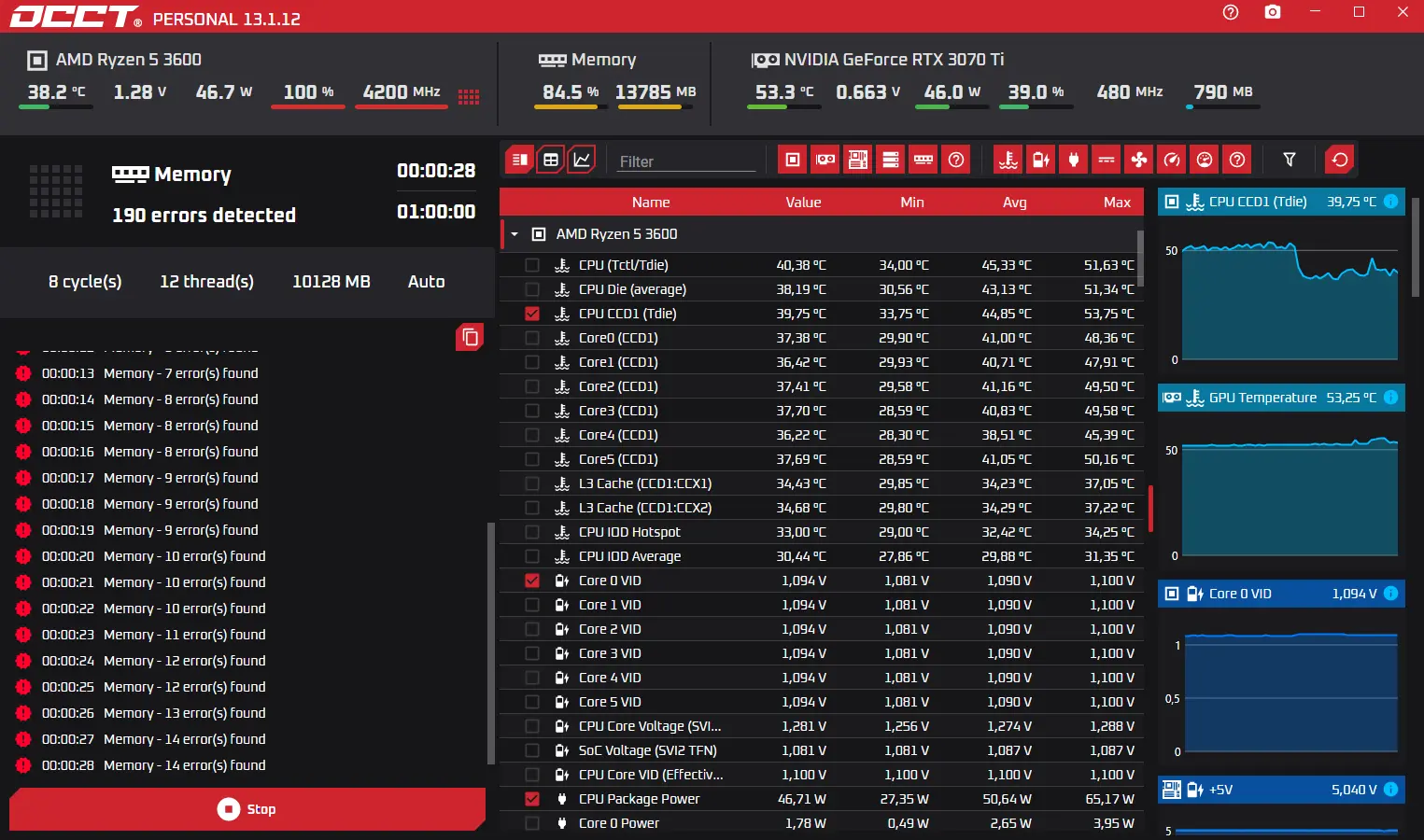Switch to the graph view layout icon

[x=582, y=160]
